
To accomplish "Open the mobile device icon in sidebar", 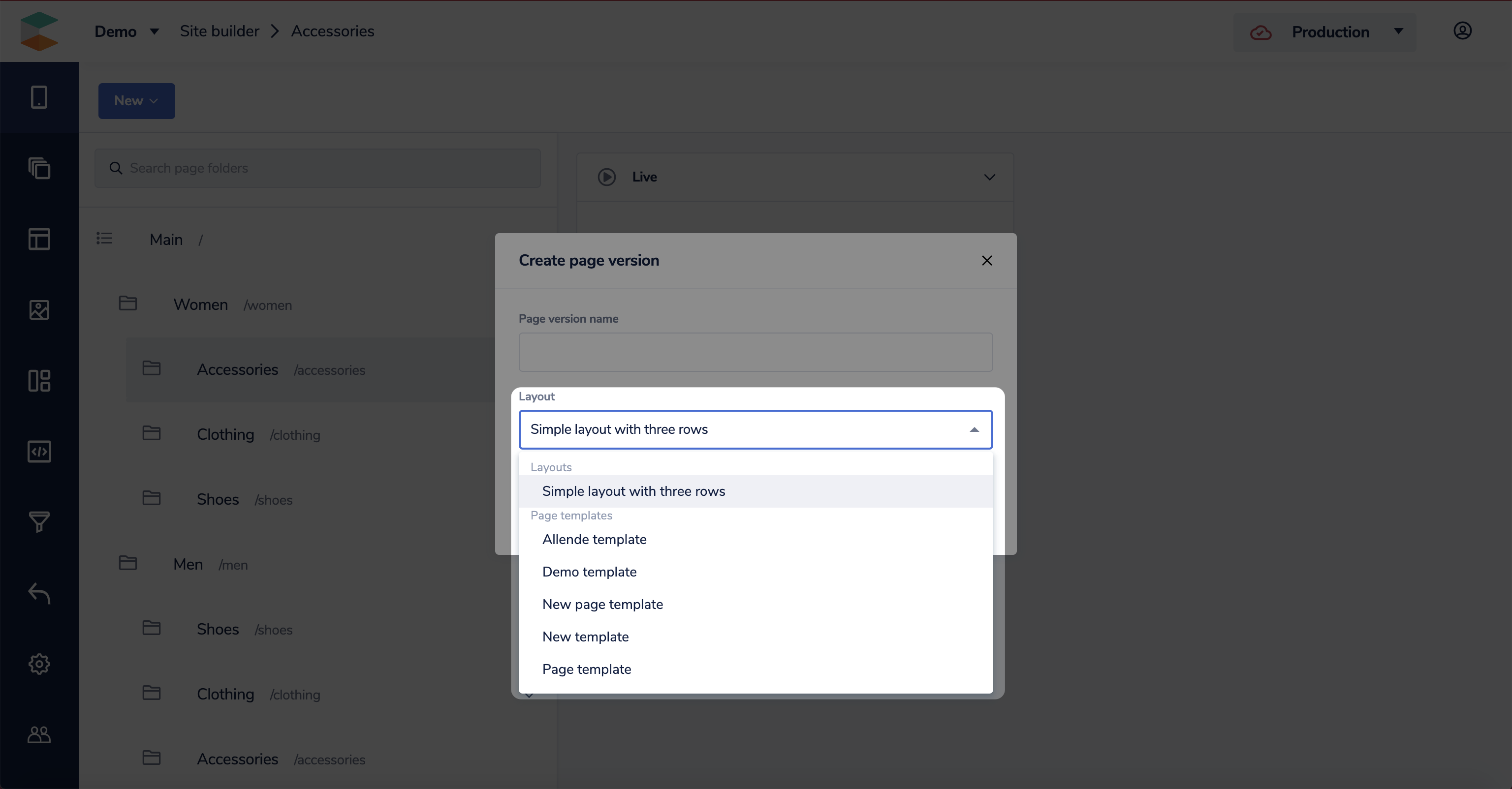I will click(x=39, y=97).
